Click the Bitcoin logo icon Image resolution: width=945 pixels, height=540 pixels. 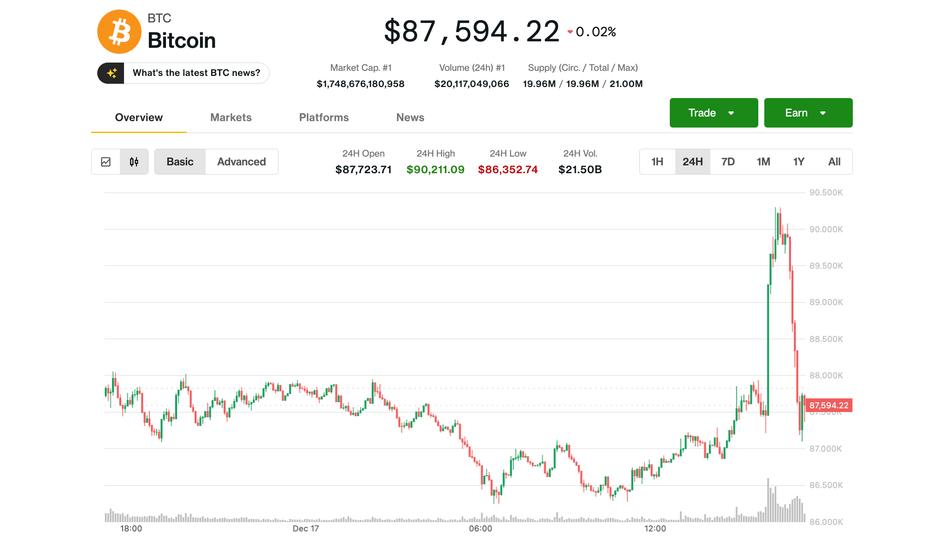point(119,32)
